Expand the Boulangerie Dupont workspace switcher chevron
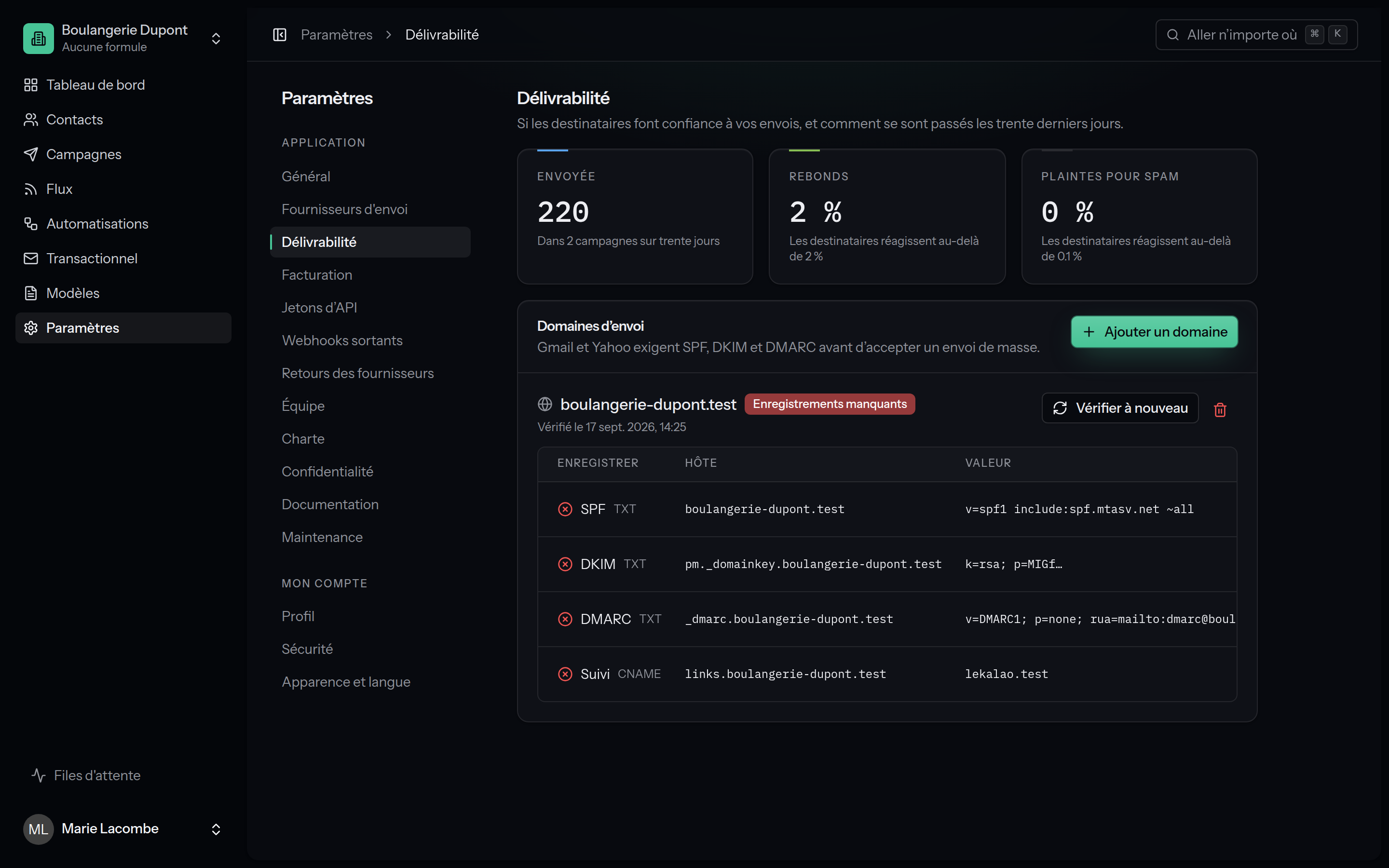The height and width of the screenshot is (868, 1389). [216, 39]
